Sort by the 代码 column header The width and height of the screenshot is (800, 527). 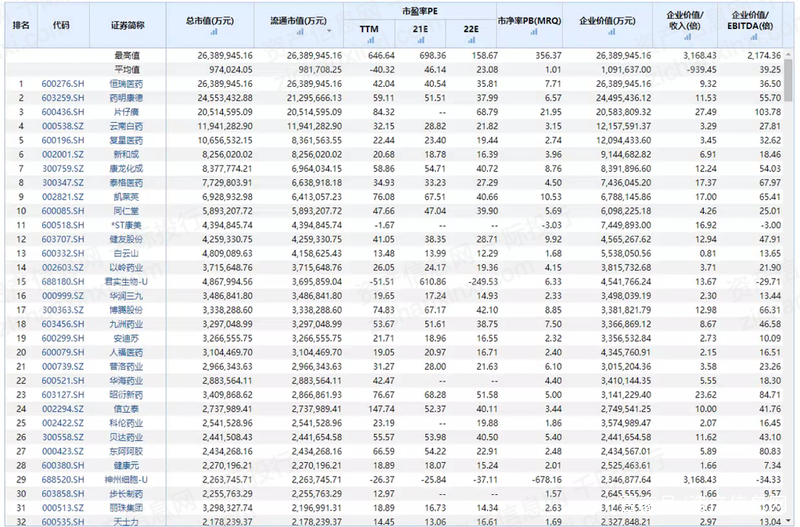pos(61,25)
